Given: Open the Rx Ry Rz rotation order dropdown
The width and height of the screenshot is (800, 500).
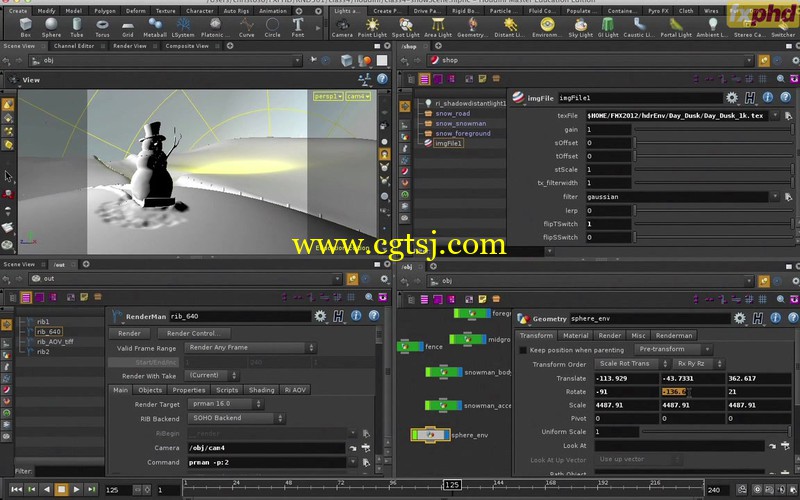Looking at the screenshot, I should point(698,363).
